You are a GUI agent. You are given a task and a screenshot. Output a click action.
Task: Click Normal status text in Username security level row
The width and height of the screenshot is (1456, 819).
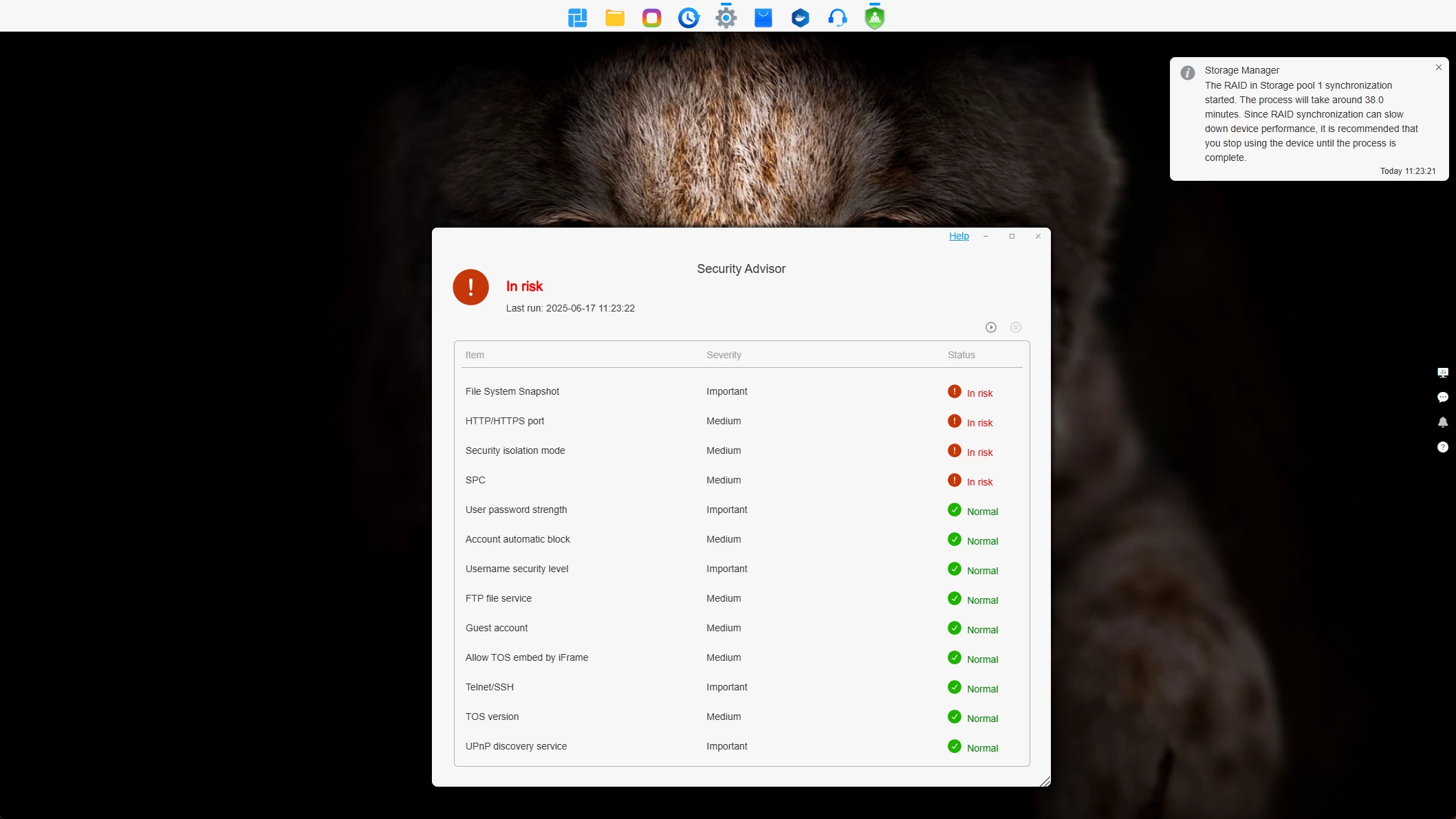tap(982, 571)
